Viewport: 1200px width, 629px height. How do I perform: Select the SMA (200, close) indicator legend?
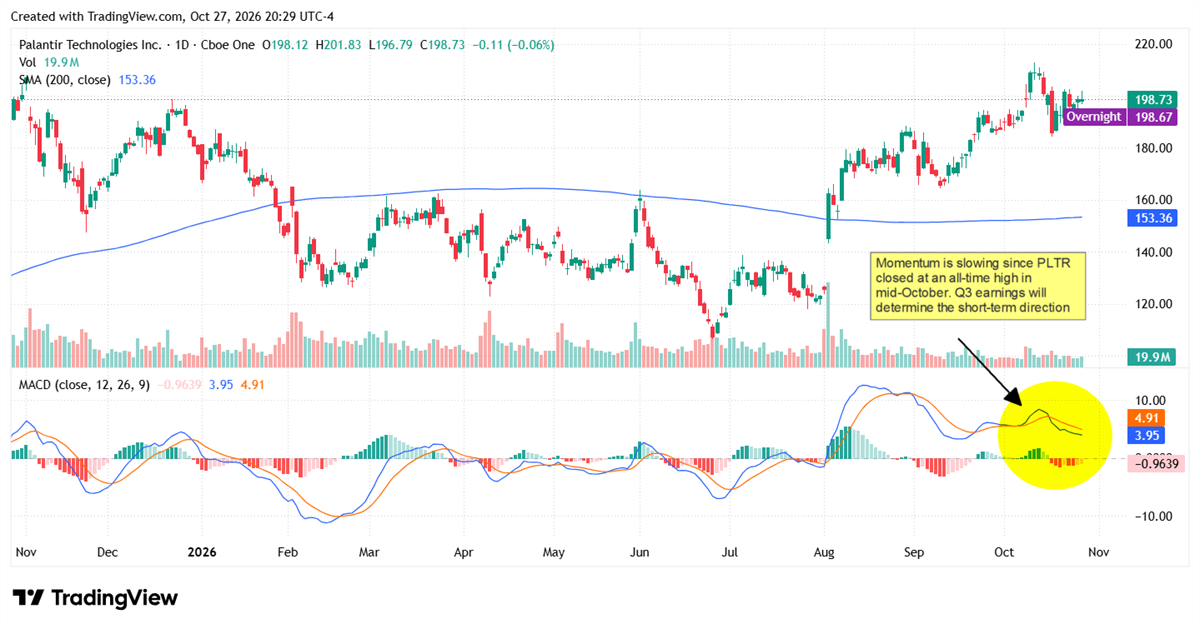coord(86,79)
